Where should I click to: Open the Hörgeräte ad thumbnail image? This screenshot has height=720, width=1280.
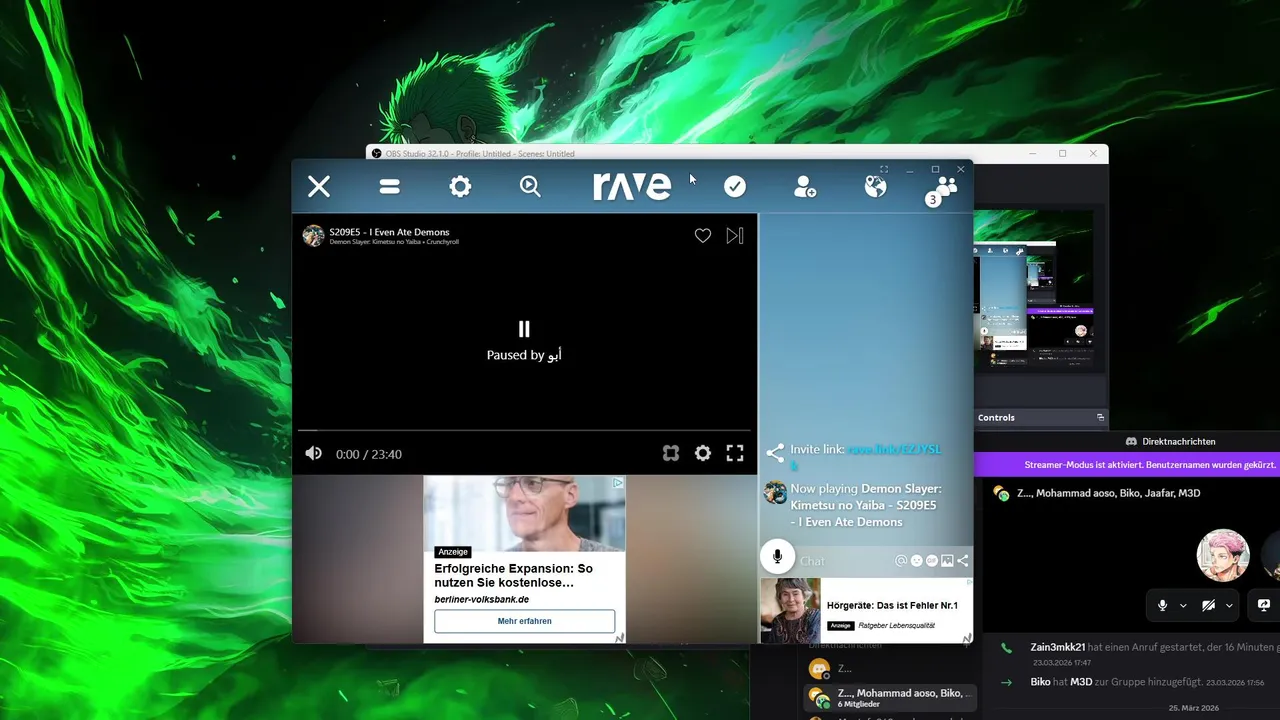[790, 610]
